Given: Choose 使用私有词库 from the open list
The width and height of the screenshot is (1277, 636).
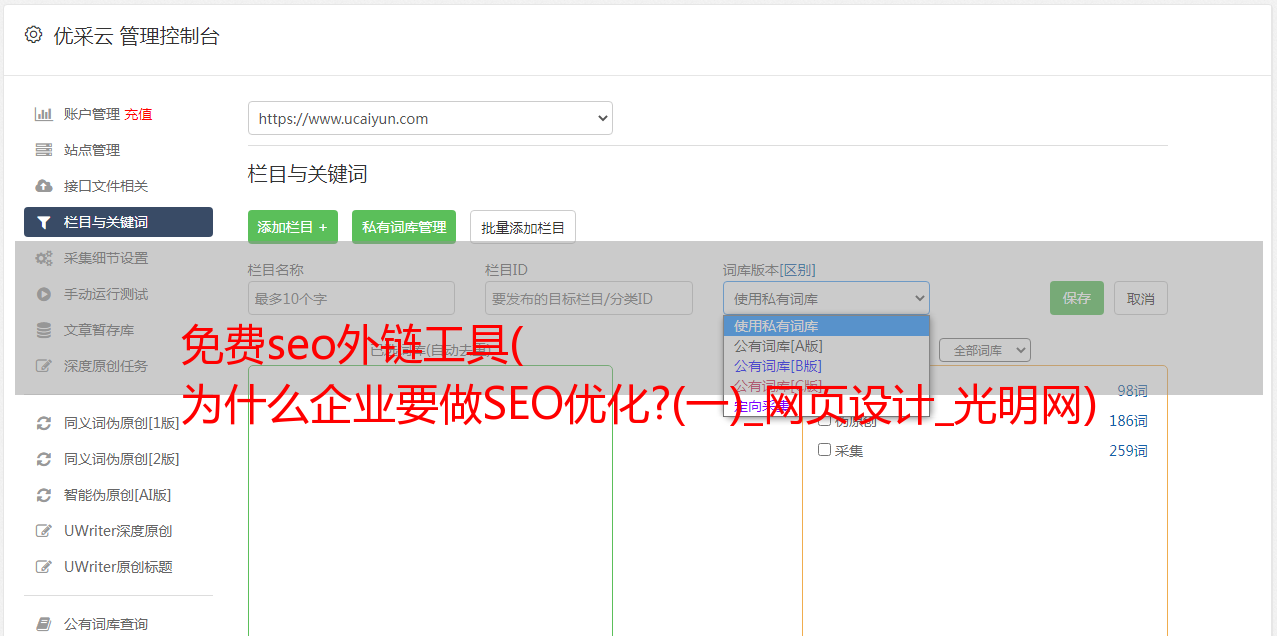Looking at the screenshot, I should pyautogui.click(x=826, y=326).
